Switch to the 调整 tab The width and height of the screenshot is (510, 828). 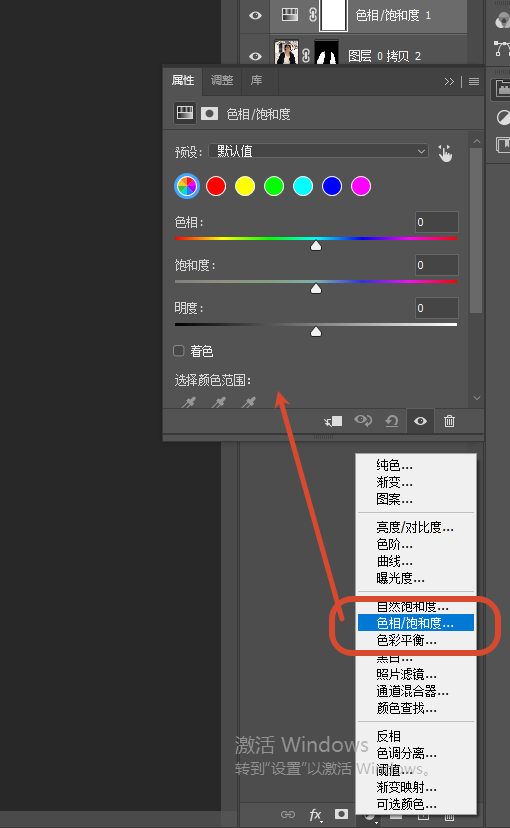[222, 80]
